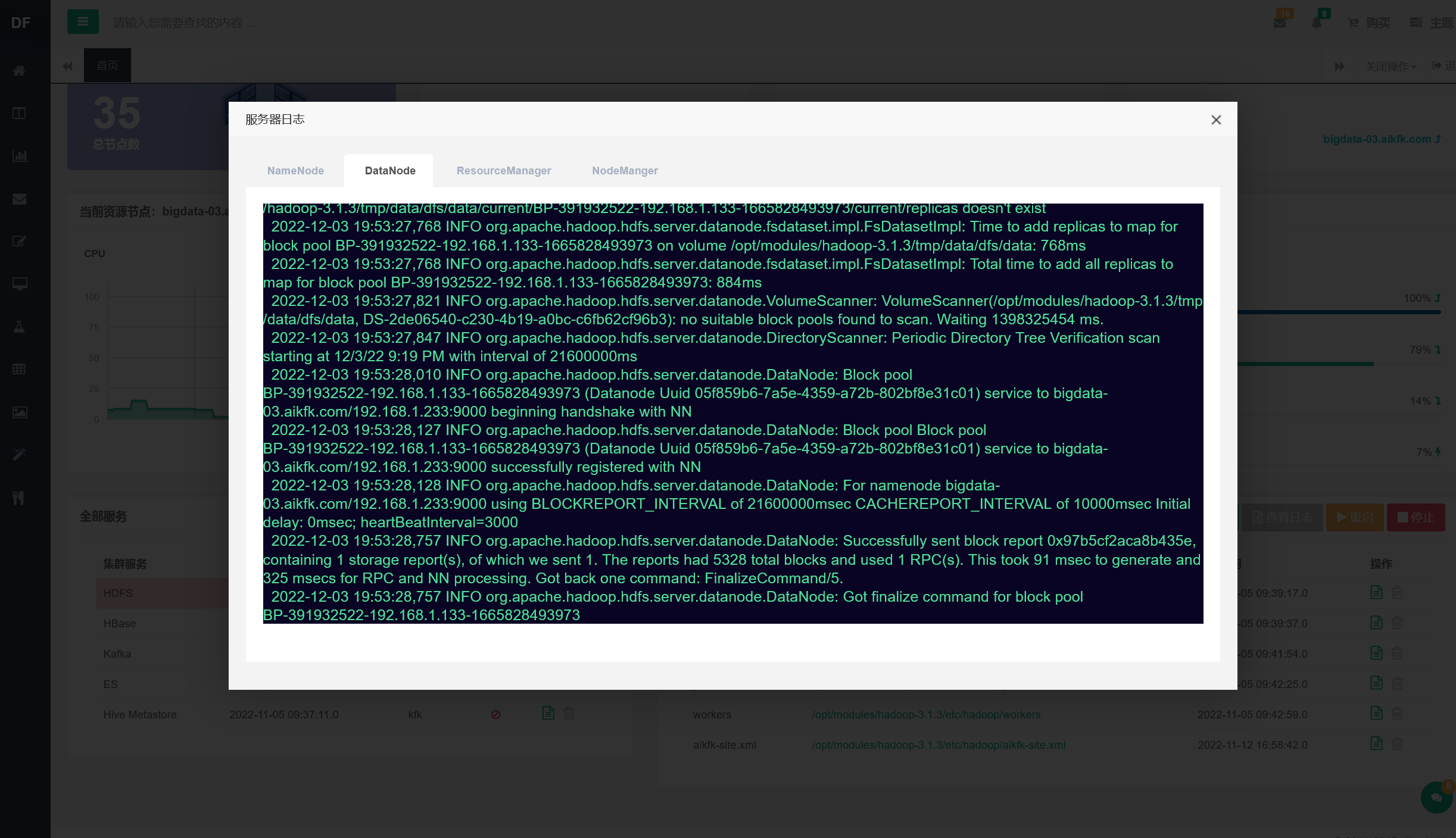Viewport: 1456px width, 838px height.
Task: Open the picture icon in sidebar
Action: click(x=19, y=412)
